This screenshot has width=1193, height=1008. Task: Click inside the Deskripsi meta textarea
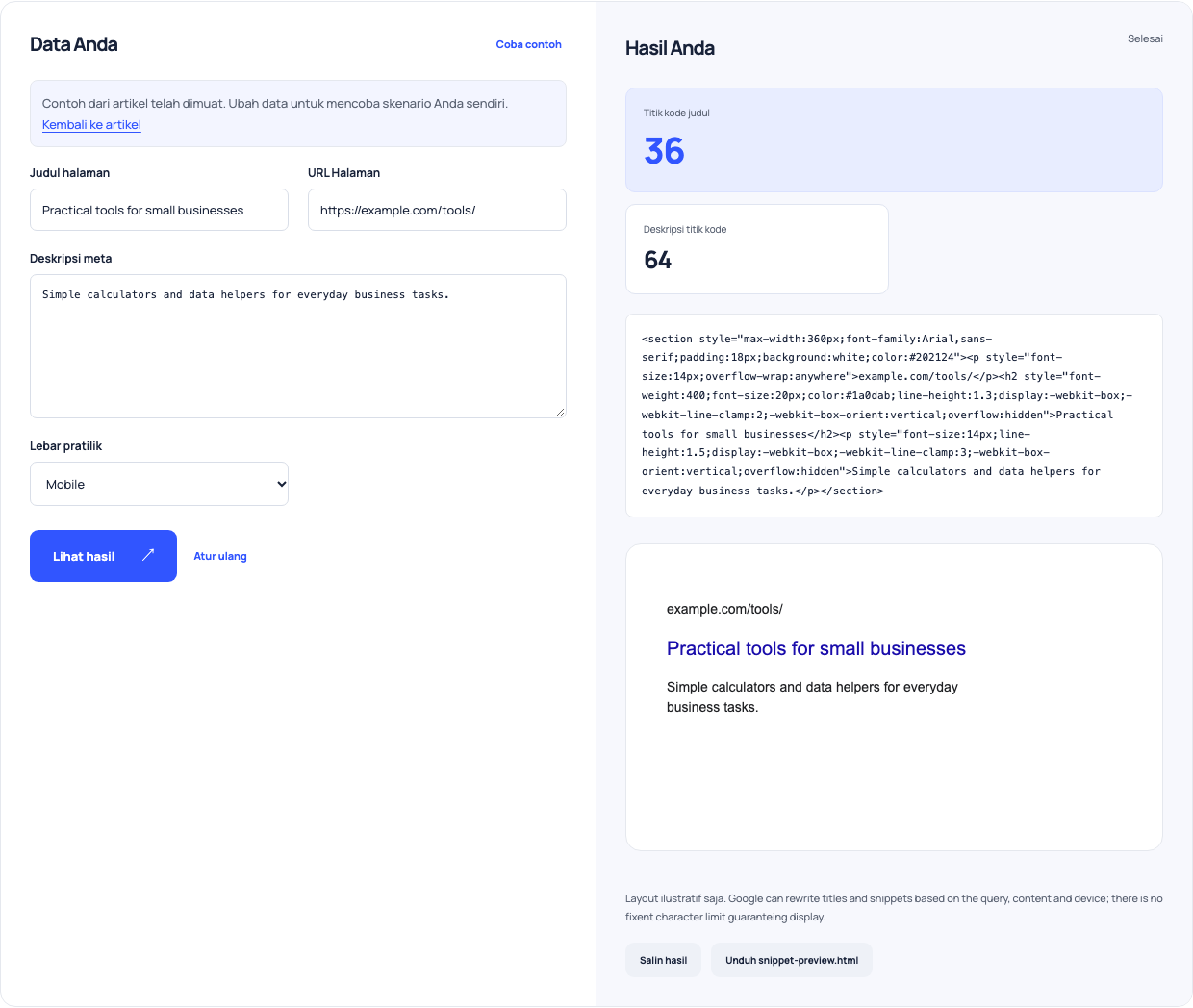pyautogui.click(x=298, y=346)
